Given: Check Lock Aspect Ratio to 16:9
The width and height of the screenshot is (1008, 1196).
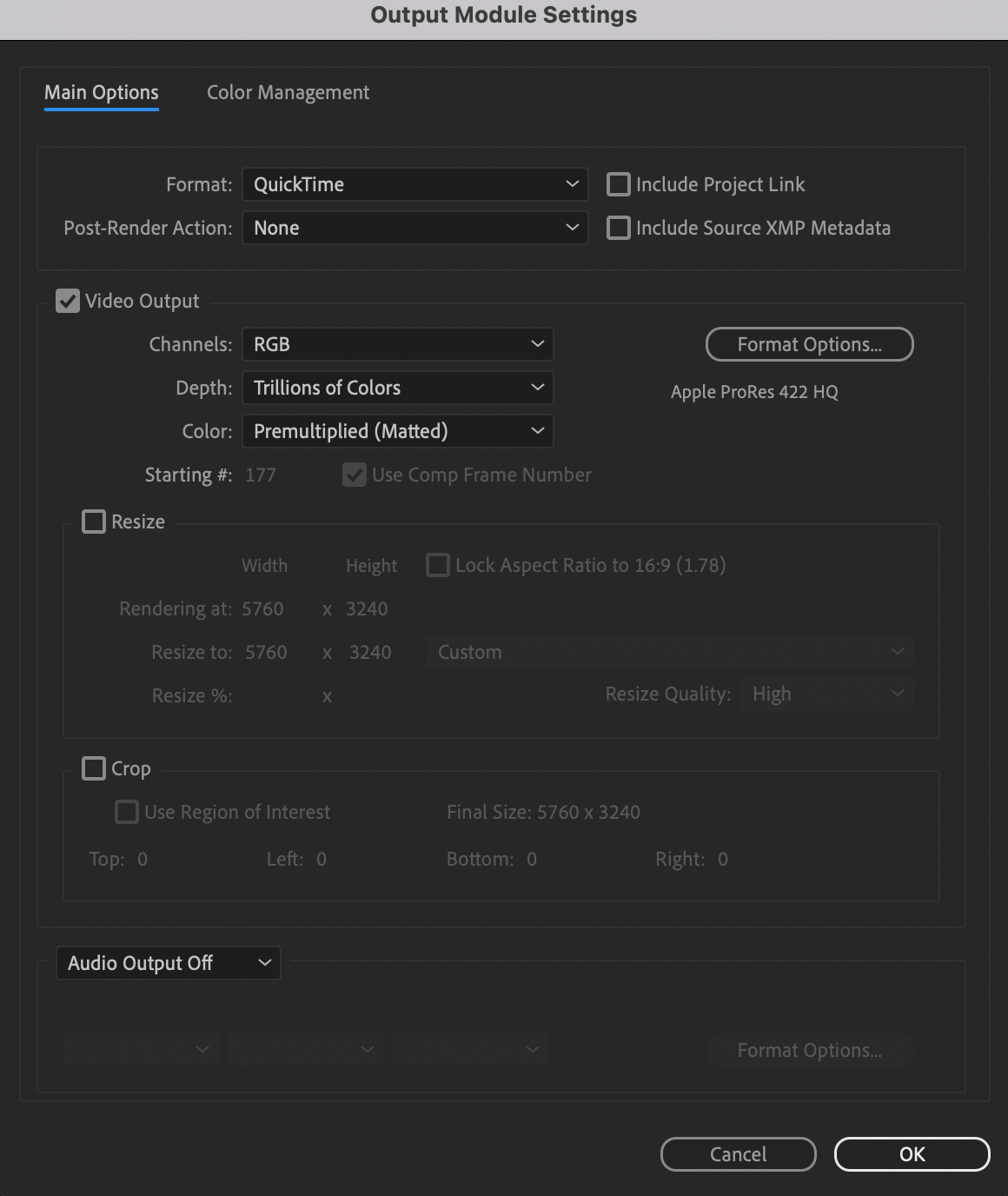Looking at the screenshot, I should 438,565.
